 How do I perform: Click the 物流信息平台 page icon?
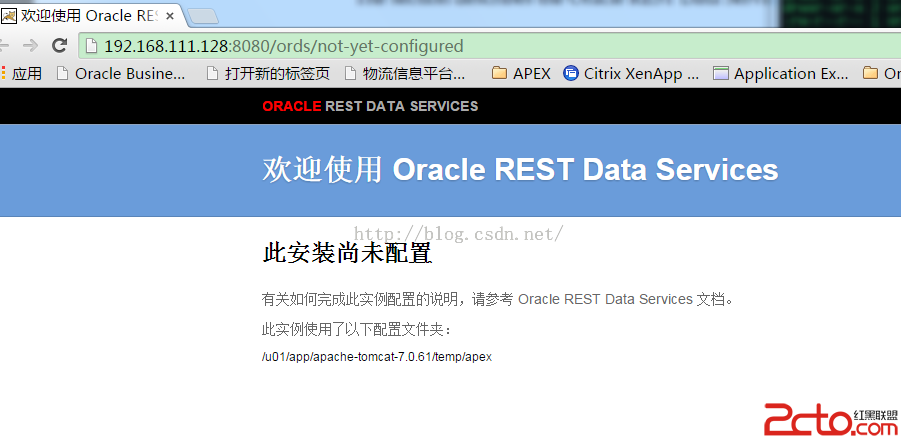[x=351, y=74]
